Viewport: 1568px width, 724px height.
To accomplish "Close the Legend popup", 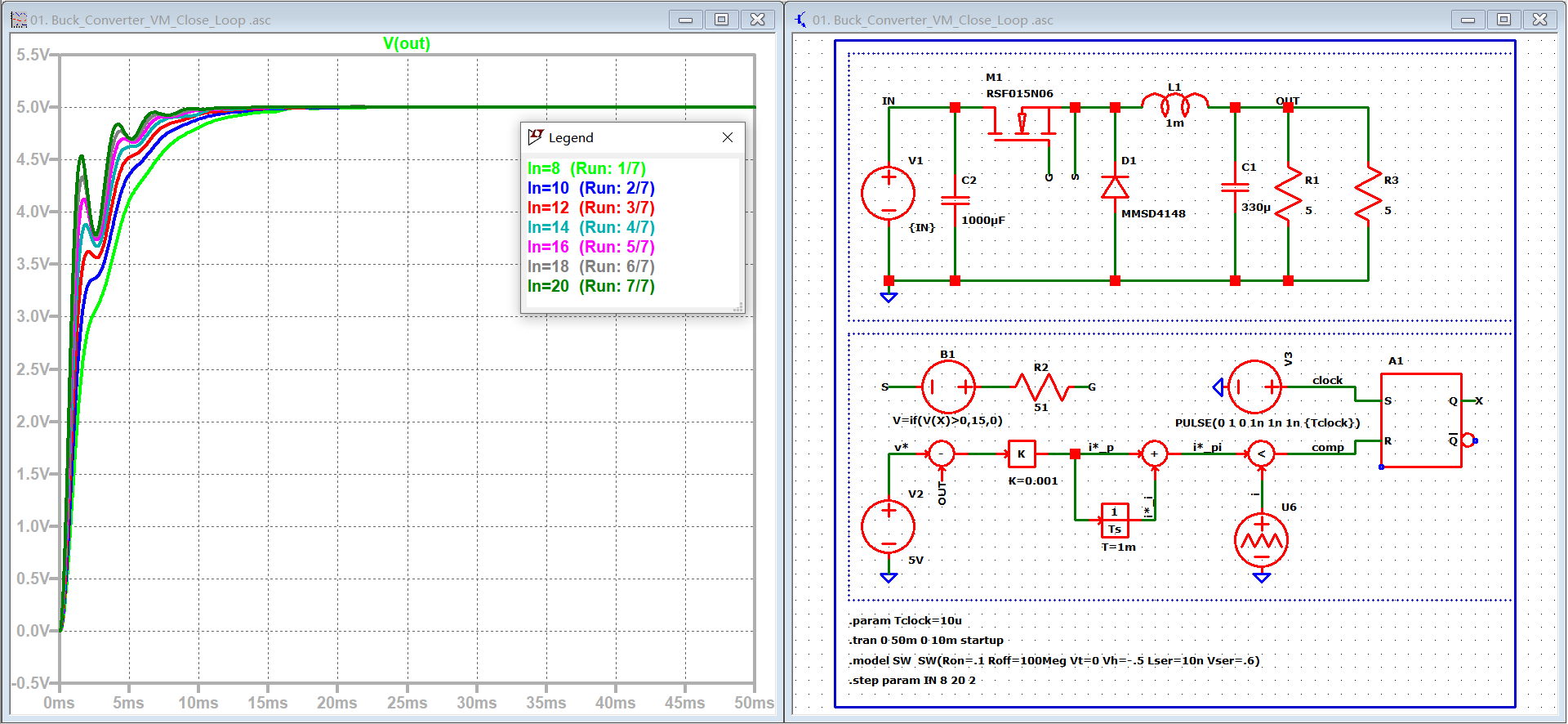I will tap(728, 137).
